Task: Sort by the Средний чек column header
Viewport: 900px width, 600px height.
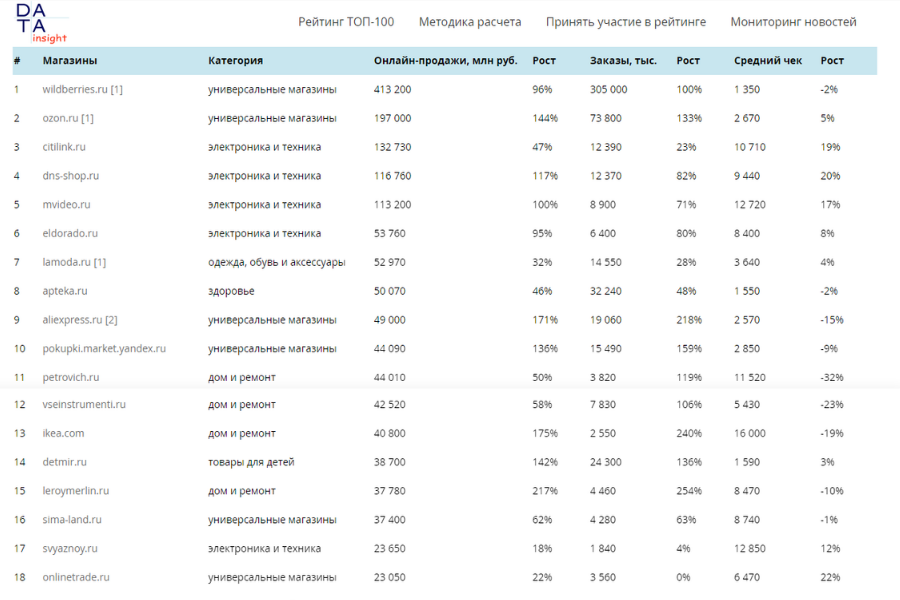Action: 769,60
